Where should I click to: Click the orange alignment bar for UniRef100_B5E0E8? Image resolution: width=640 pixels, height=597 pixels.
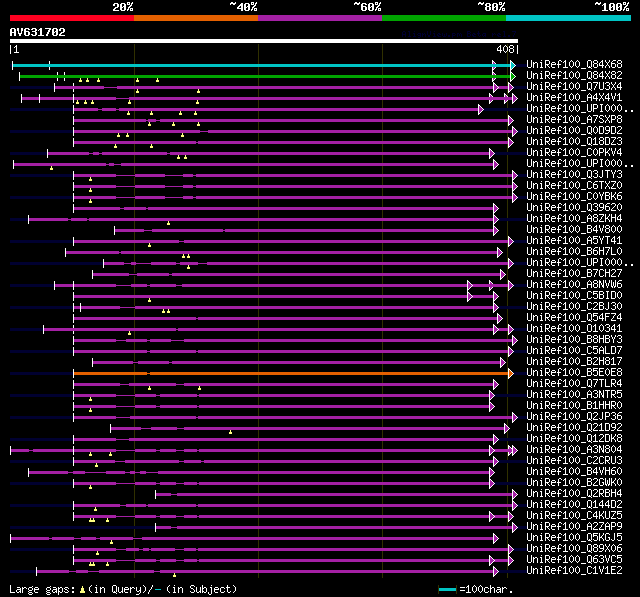[x=291, y=373]
